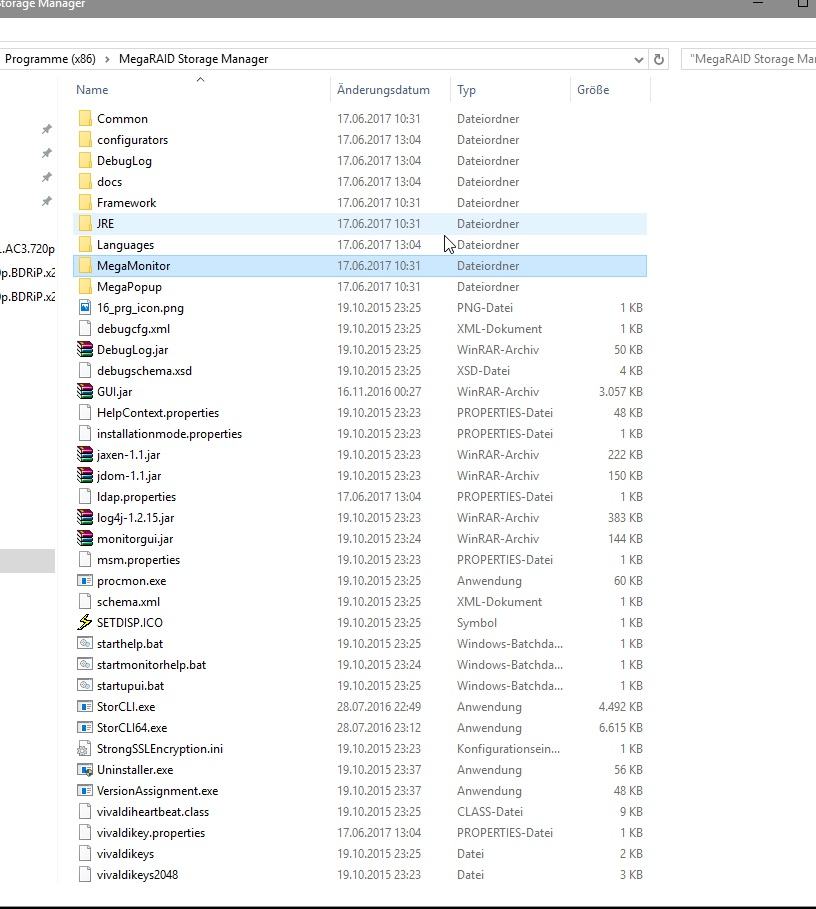This screenshot has width=816, height=909.
Task: Click the StorCLI64.exe application icon
Action: point(85,728)
